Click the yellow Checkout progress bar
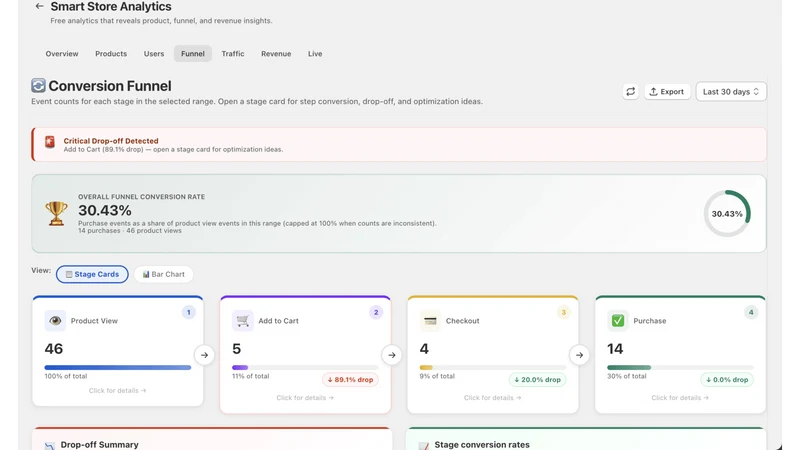 (426, 367)
